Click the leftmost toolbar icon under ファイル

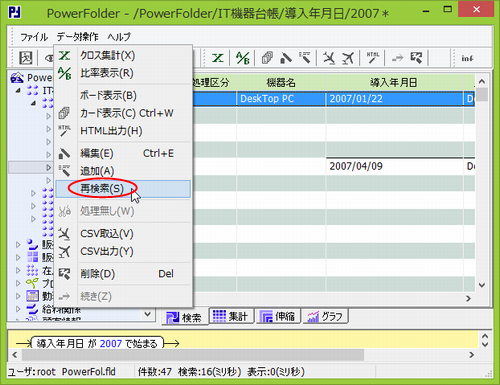pos(25,58)
